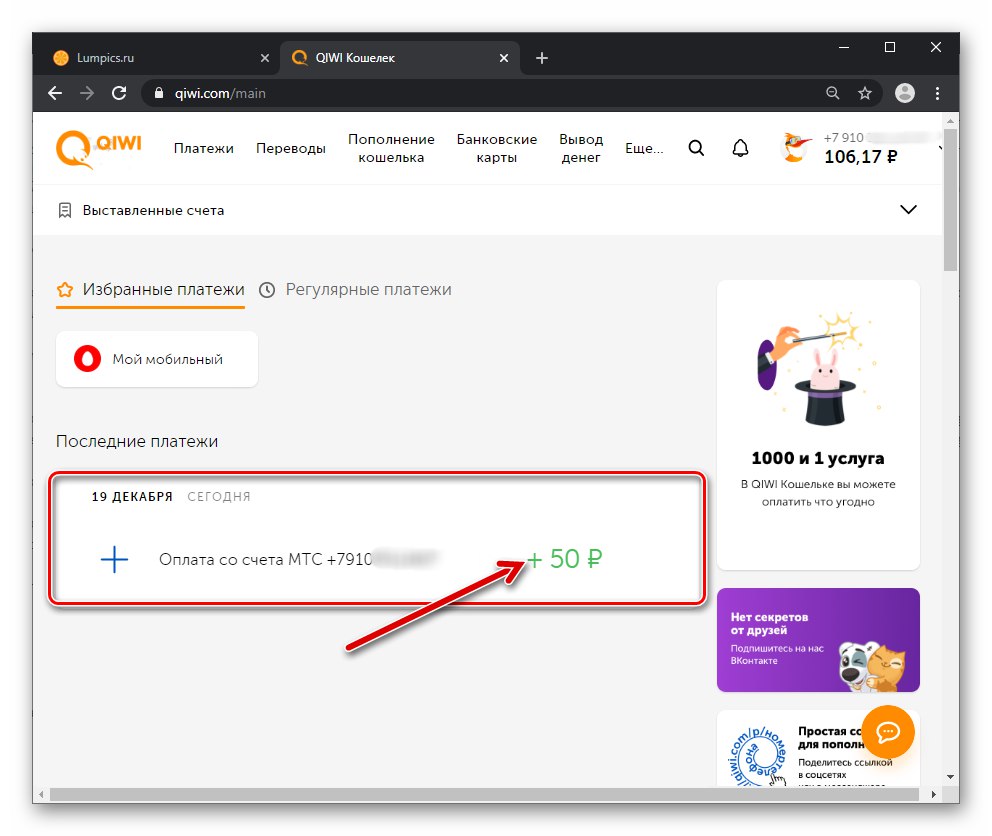This screenshot has width=992, height=836.
Task: Open Платежи menu item
Action: click(x=204, y=148)
